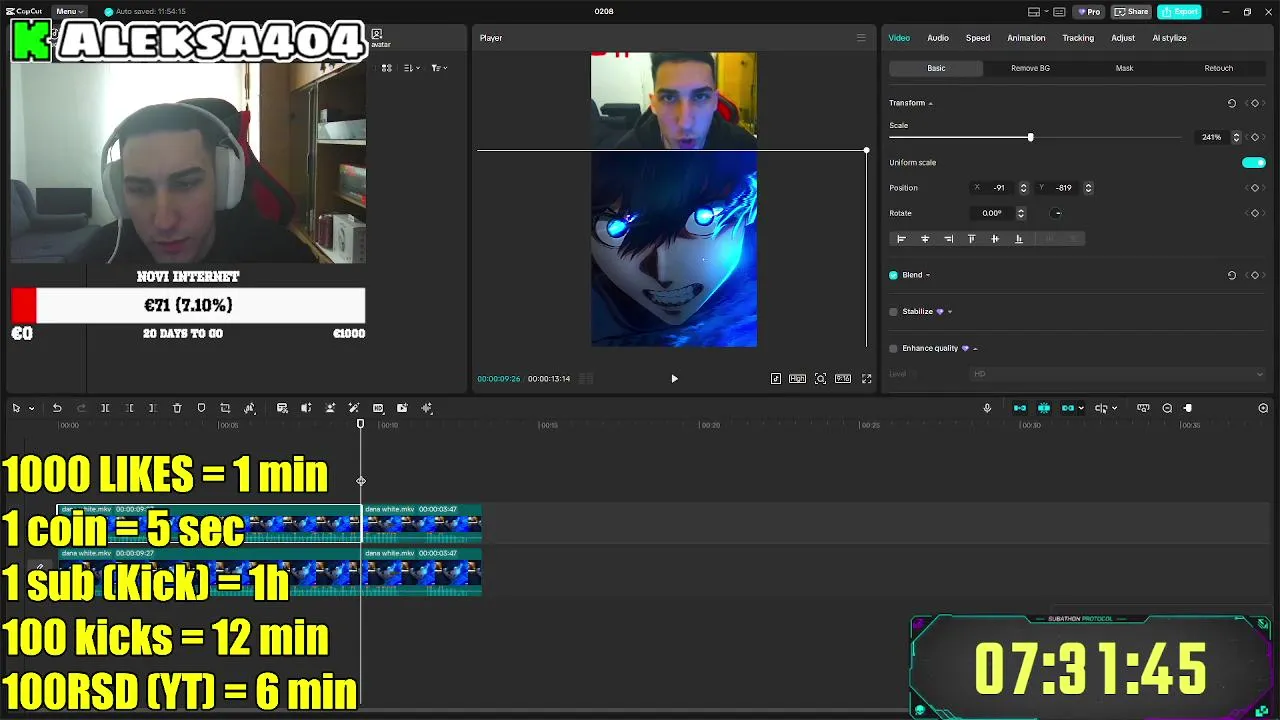Click the HD enhance icon in timeline toolbar

pos(378,408)
